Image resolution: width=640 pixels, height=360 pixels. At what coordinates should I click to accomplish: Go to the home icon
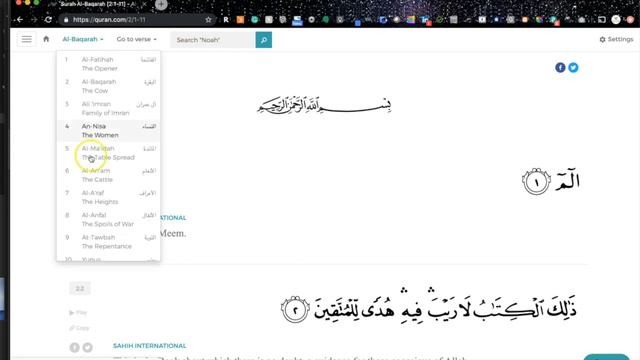(x=46, y=39)
